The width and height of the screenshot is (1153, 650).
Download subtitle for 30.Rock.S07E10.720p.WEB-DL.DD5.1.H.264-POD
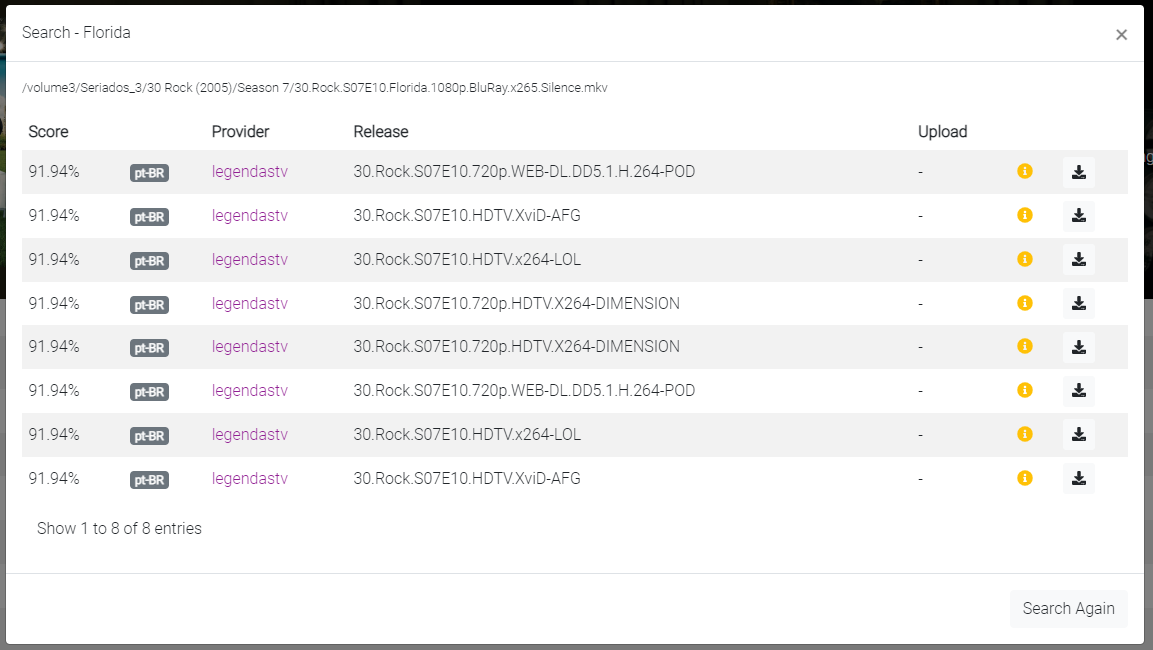[1078, 171]
